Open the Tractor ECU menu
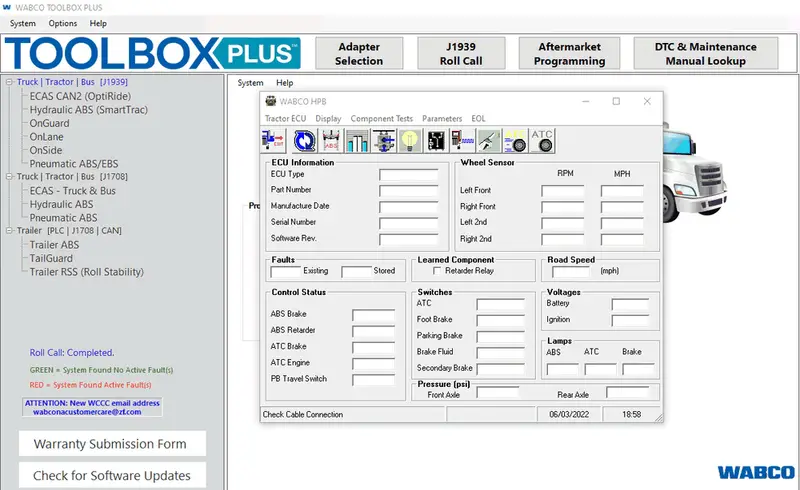Screen dimensions: 800x490 pyautogui.click(x=285, y=118)
